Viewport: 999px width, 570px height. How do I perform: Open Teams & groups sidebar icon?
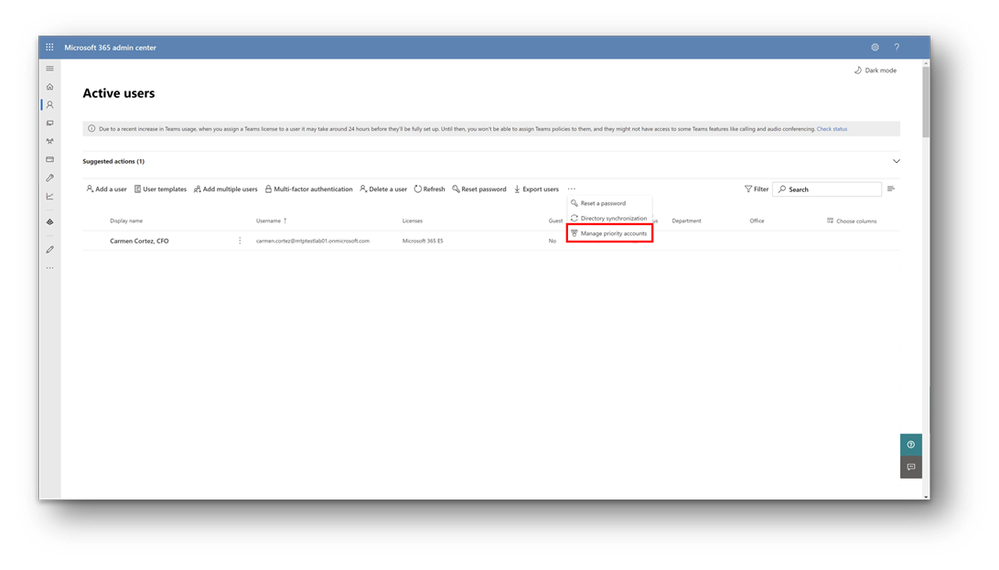pyautogui.click(x=50, y=141)
